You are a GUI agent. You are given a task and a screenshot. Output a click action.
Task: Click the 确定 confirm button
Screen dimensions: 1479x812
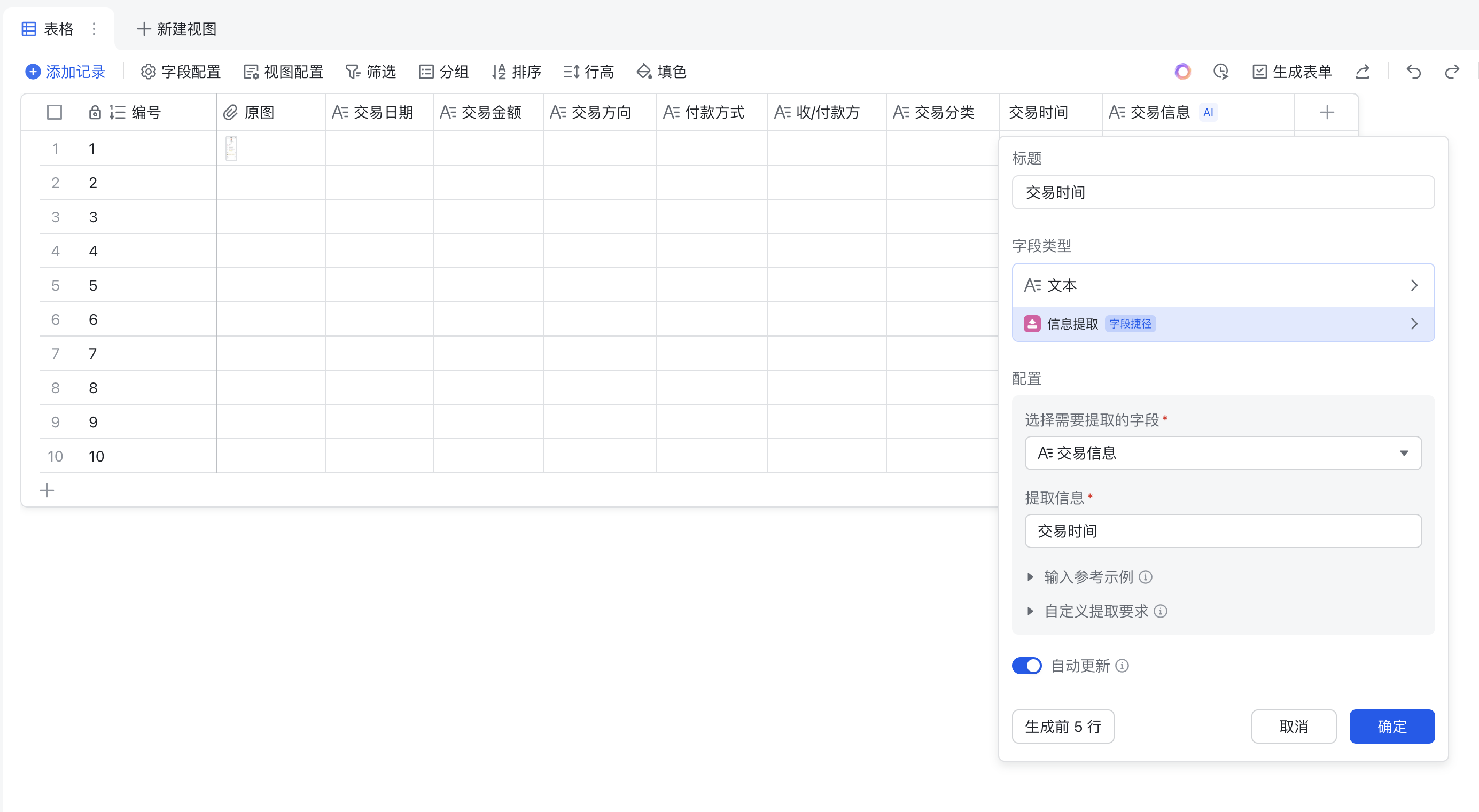click(1392, 727)
